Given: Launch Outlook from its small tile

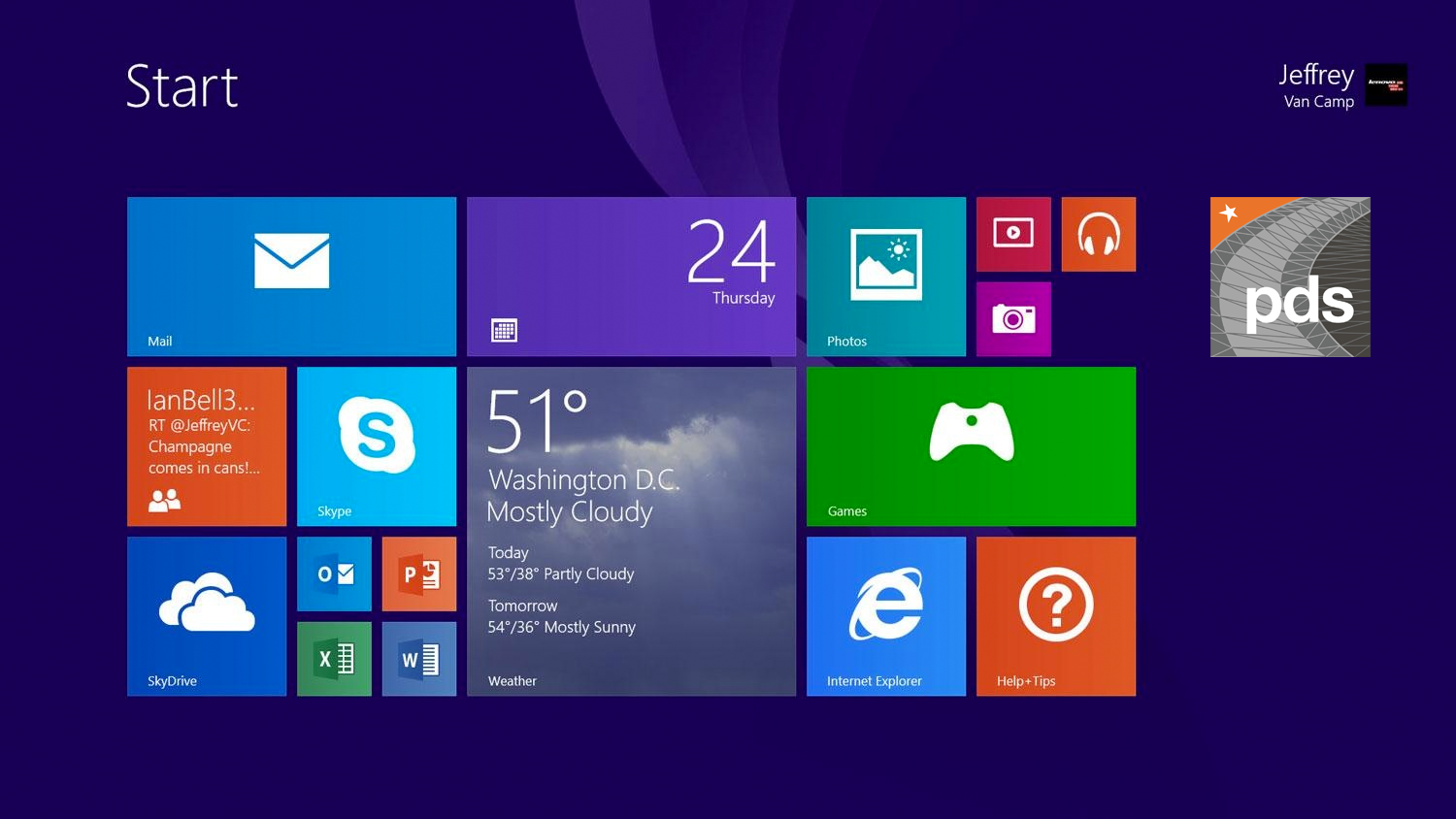Looking at the screenshot, I should click(334, 573).
